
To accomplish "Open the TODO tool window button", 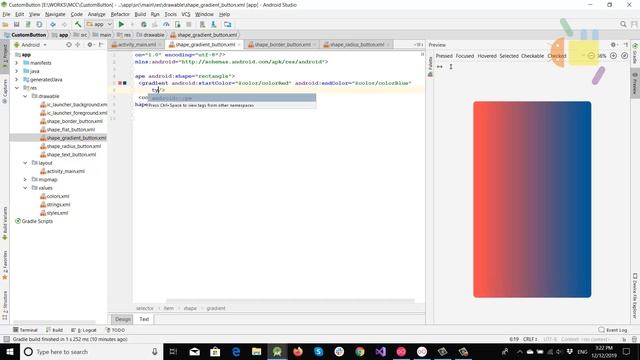I will pos(116,330).
